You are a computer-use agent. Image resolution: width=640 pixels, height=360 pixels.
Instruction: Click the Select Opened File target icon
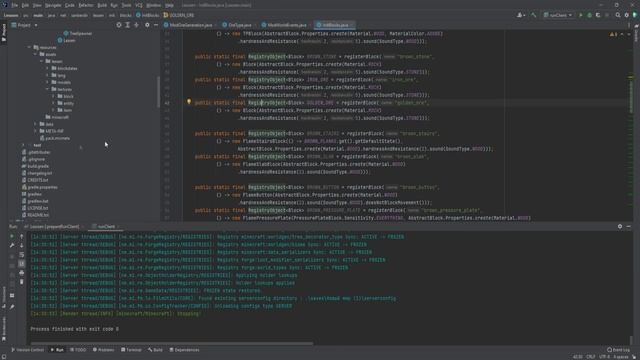[x=119, y=25]
